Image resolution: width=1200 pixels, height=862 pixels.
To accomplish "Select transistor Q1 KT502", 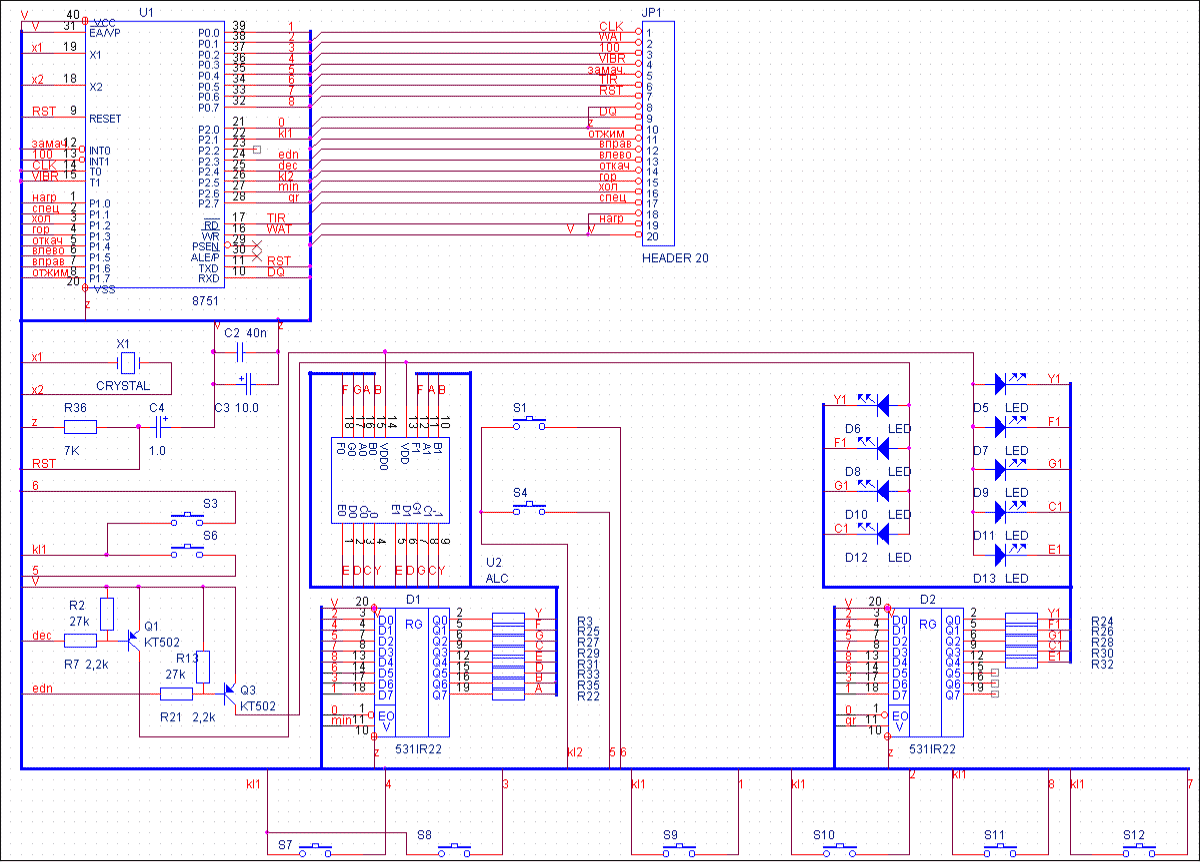I will [131, 638].
